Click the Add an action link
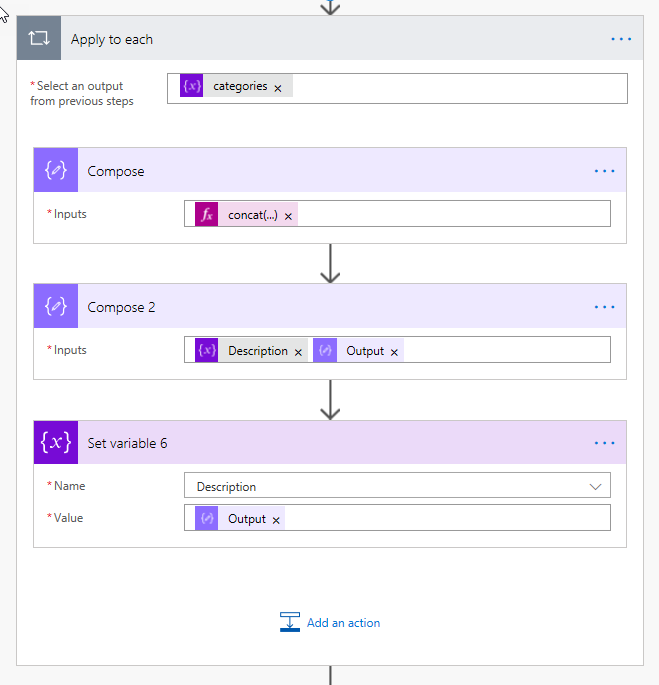 (x=343, y=623)
